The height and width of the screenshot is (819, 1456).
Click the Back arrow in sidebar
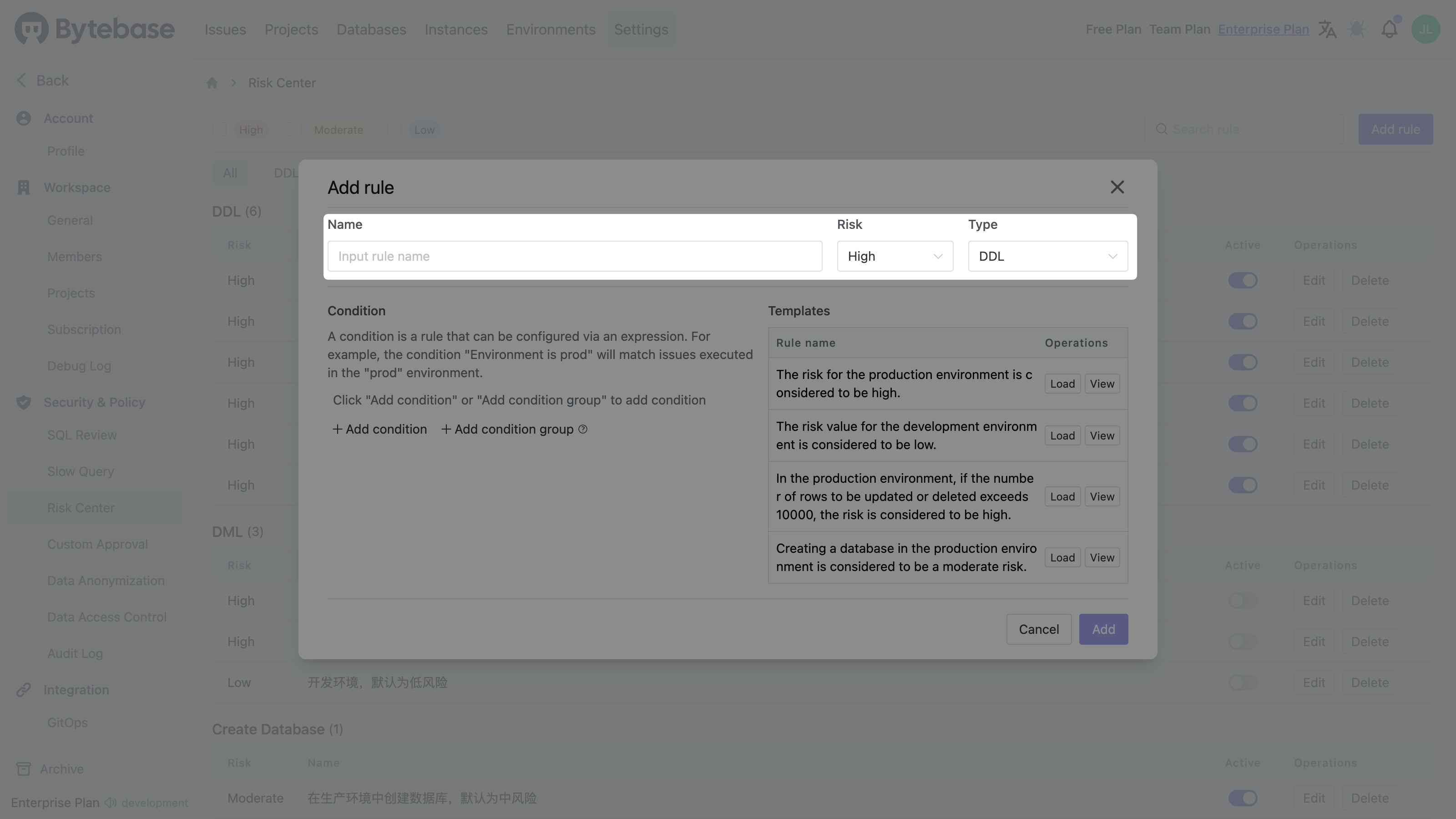21,80
